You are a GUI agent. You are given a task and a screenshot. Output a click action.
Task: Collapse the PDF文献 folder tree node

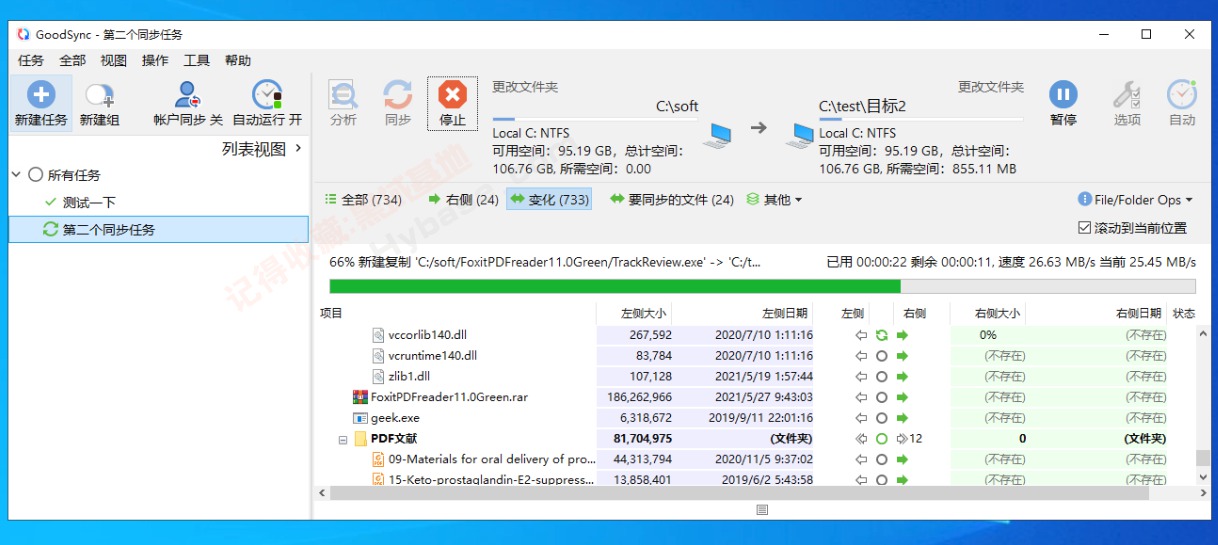(x=343, y=439)
